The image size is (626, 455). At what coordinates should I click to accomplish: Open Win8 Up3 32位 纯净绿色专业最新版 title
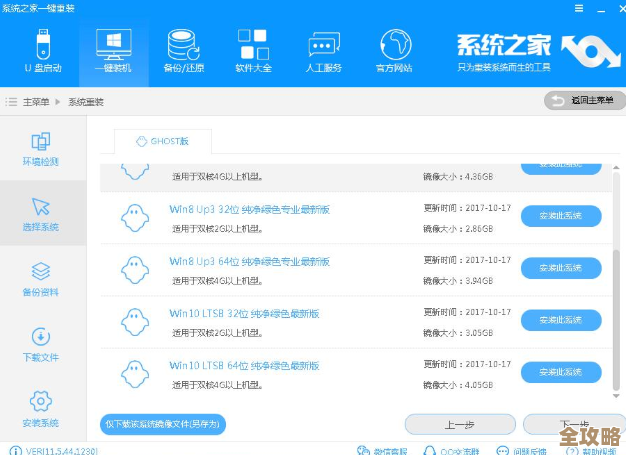250,210
